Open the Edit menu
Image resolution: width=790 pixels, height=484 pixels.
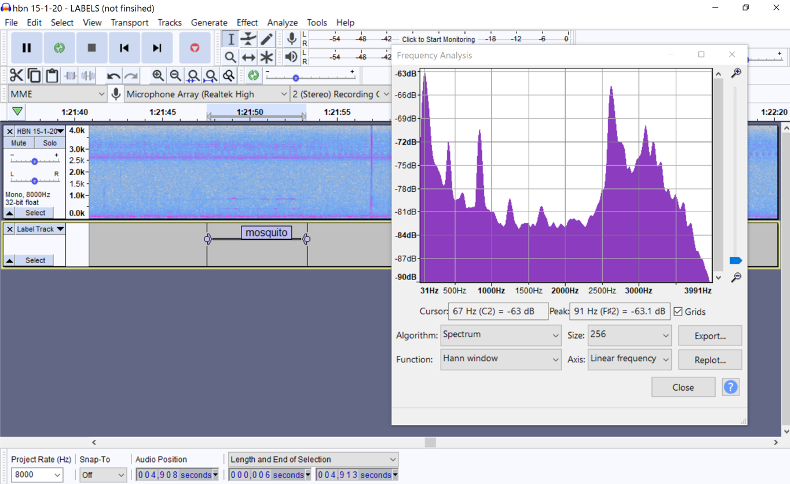pos(34,23)
